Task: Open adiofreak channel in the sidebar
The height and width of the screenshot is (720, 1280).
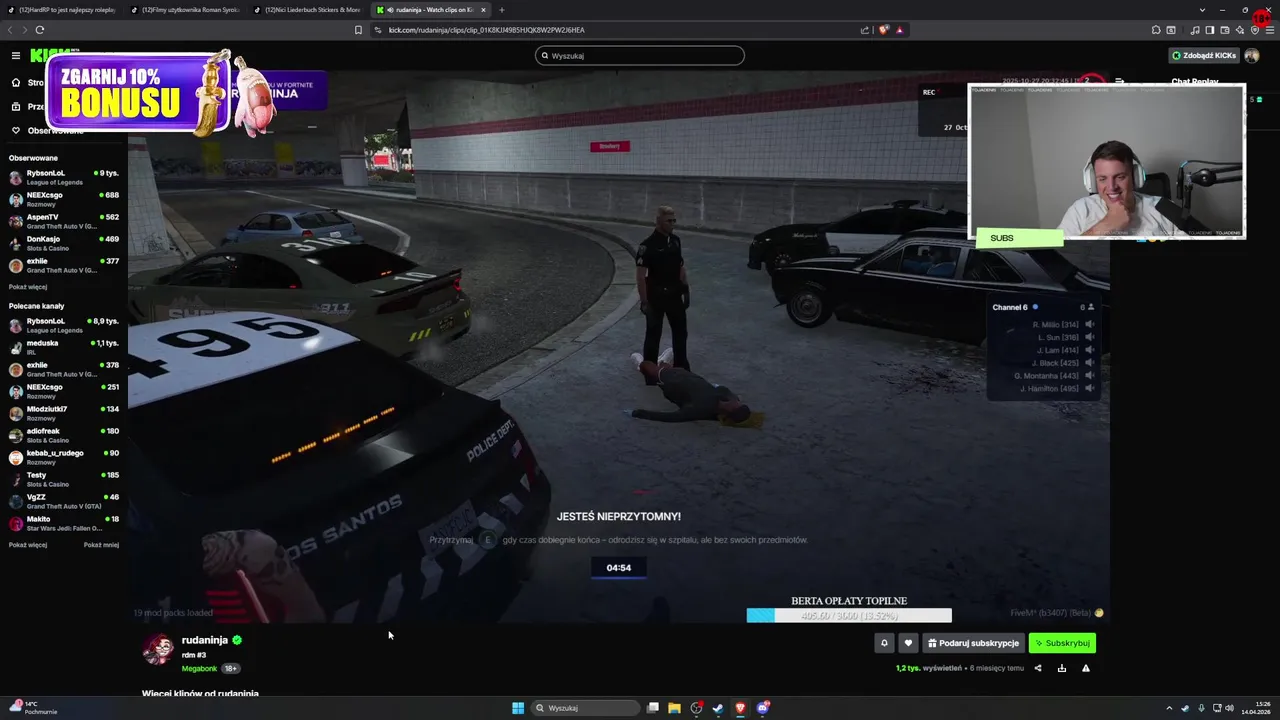Action: point(64,435)
